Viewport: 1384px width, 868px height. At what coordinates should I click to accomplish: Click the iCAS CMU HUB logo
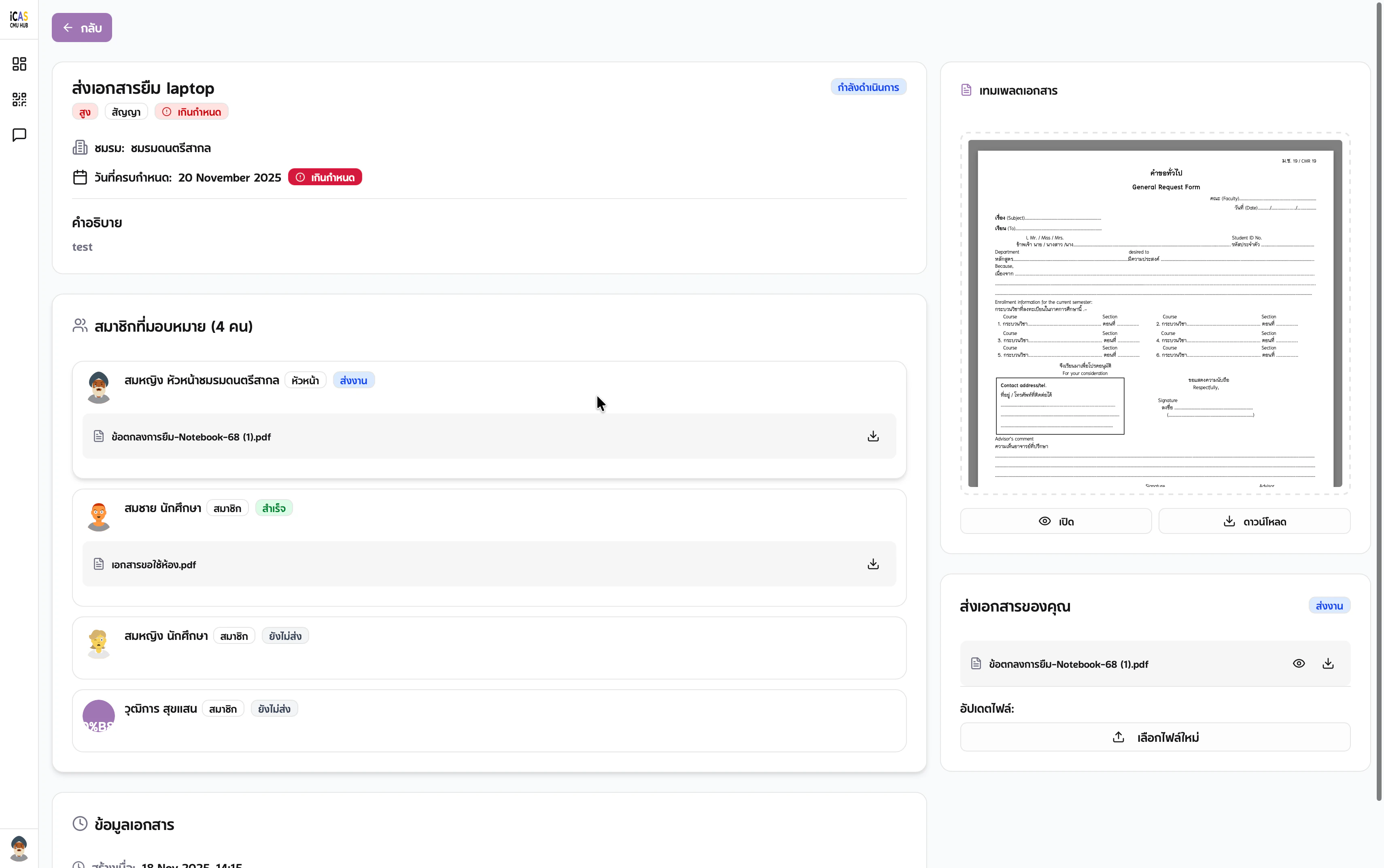[19, 19]
